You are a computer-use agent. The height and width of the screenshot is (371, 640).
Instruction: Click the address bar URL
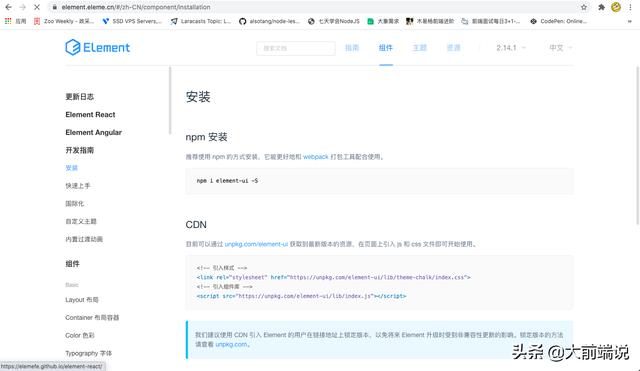136,7
